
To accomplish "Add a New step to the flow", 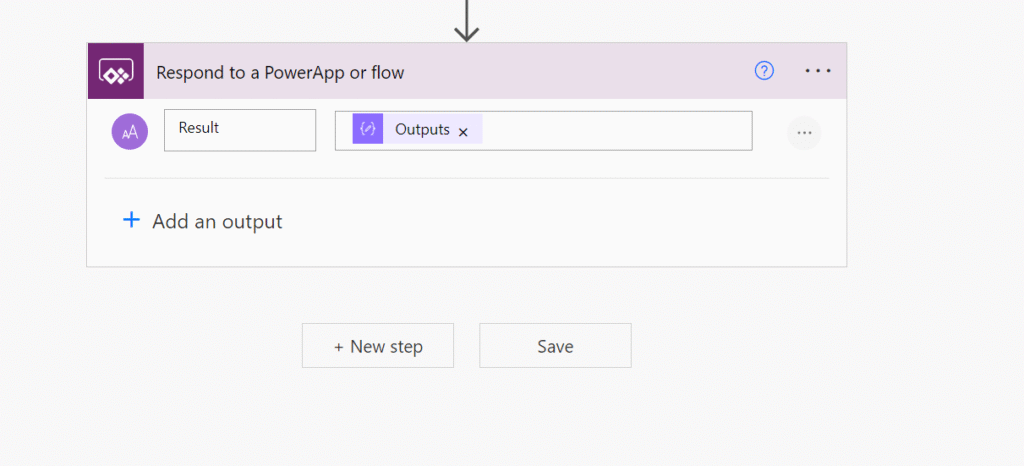I will (x=377, y=345).
